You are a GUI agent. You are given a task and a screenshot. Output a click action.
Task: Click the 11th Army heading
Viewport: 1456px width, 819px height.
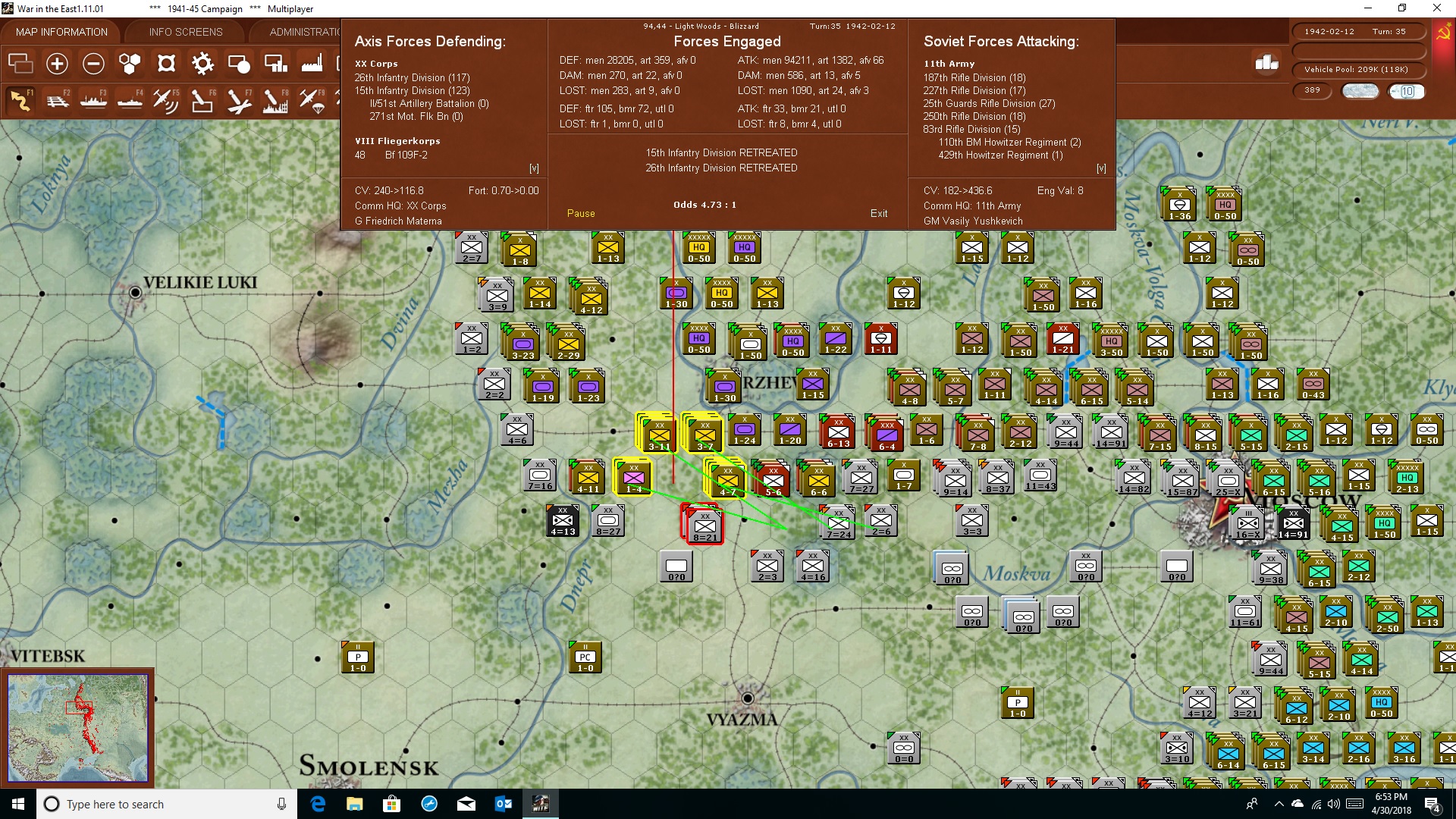[x=949, y=64]
